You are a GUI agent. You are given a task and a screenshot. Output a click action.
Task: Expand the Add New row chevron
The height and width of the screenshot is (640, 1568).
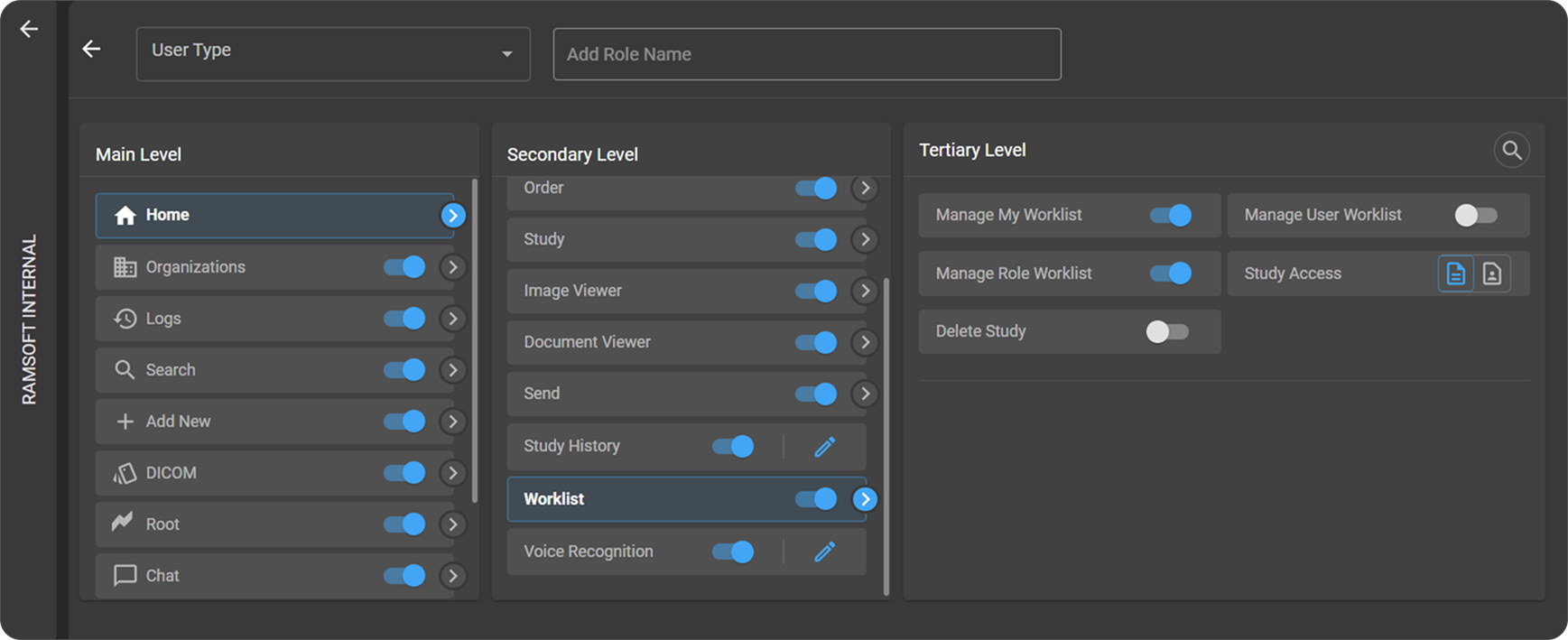(x=453, y=422)
